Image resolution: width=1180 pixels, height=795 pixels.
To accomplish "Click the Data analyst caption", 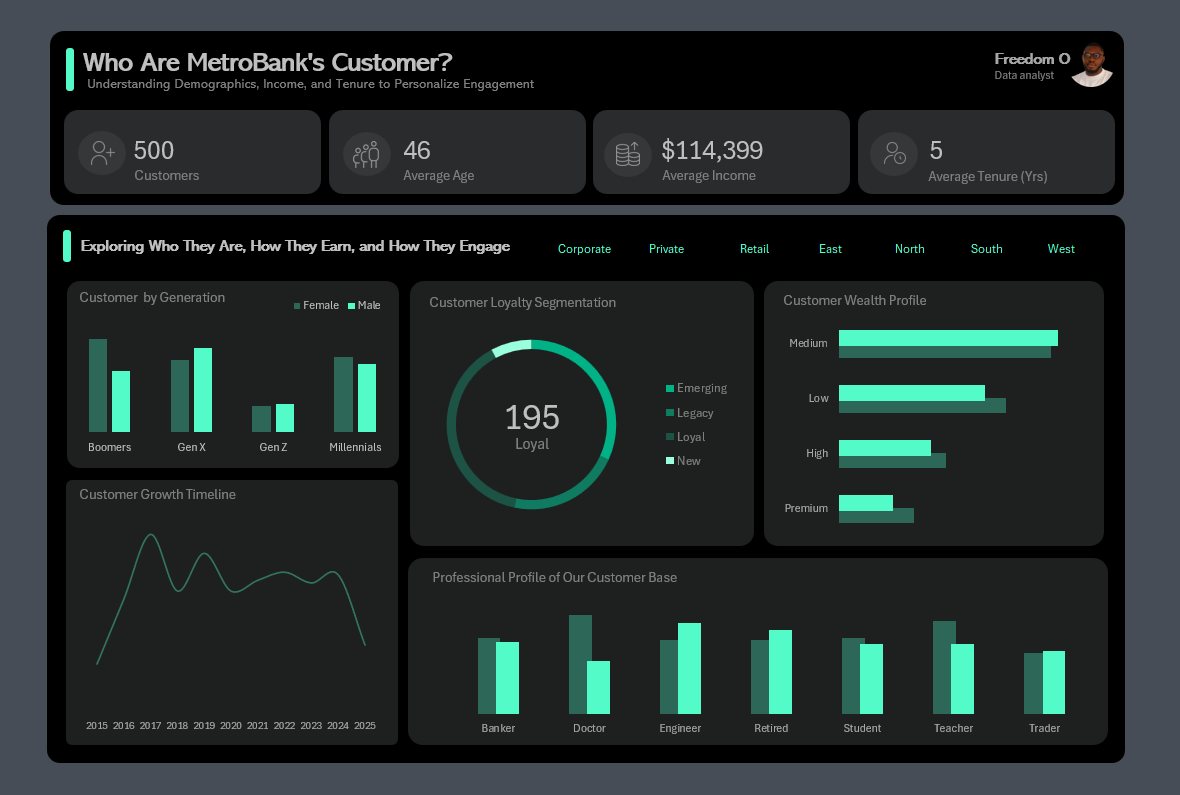I will click(1023, 75).
